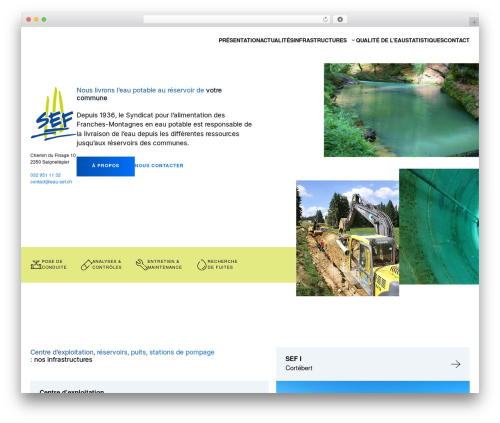
Task: Click the Recherche de fuites label
Action: [x=222, y=264]
